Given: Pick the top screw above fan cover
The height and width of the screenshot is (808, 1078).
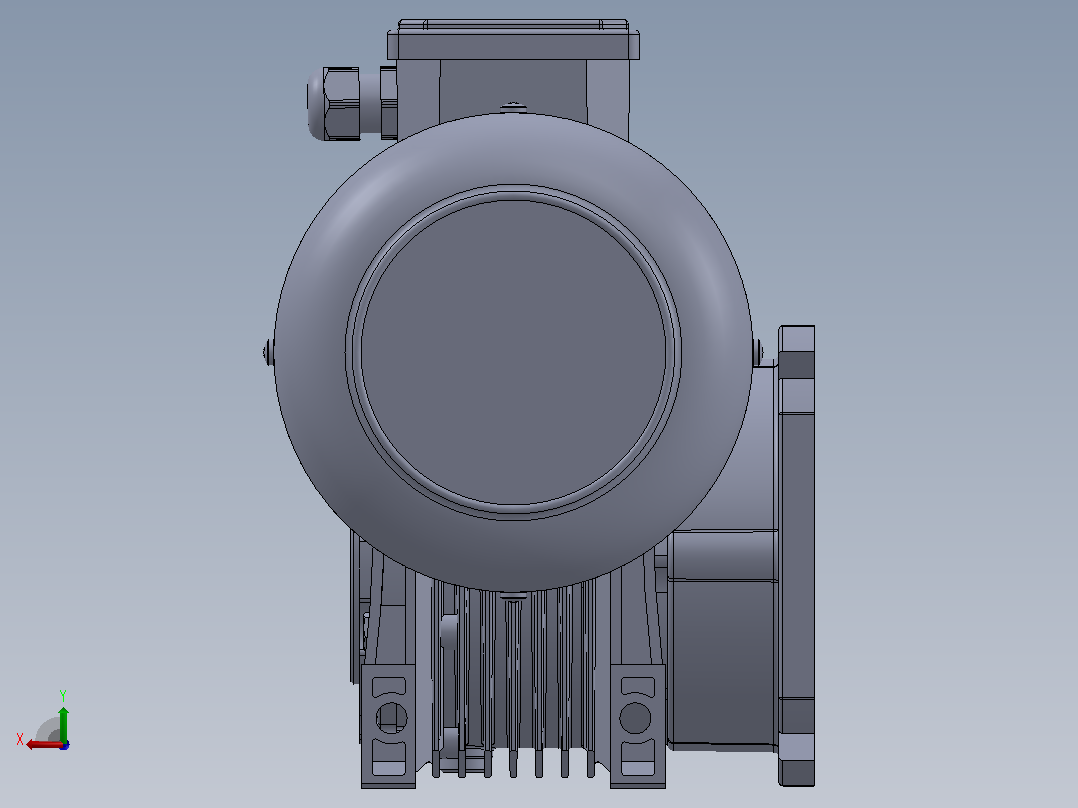Looking at the screenshot, I should click(513, 107).
